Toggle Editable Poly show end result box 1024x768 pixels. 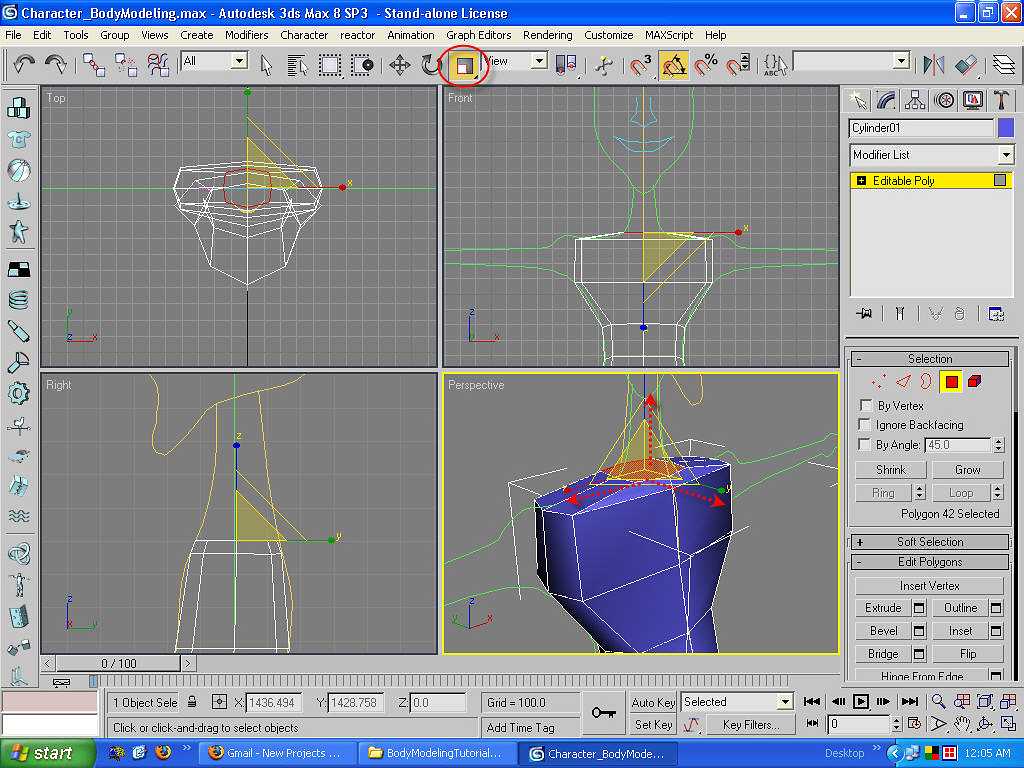[x=1000, y=180]
